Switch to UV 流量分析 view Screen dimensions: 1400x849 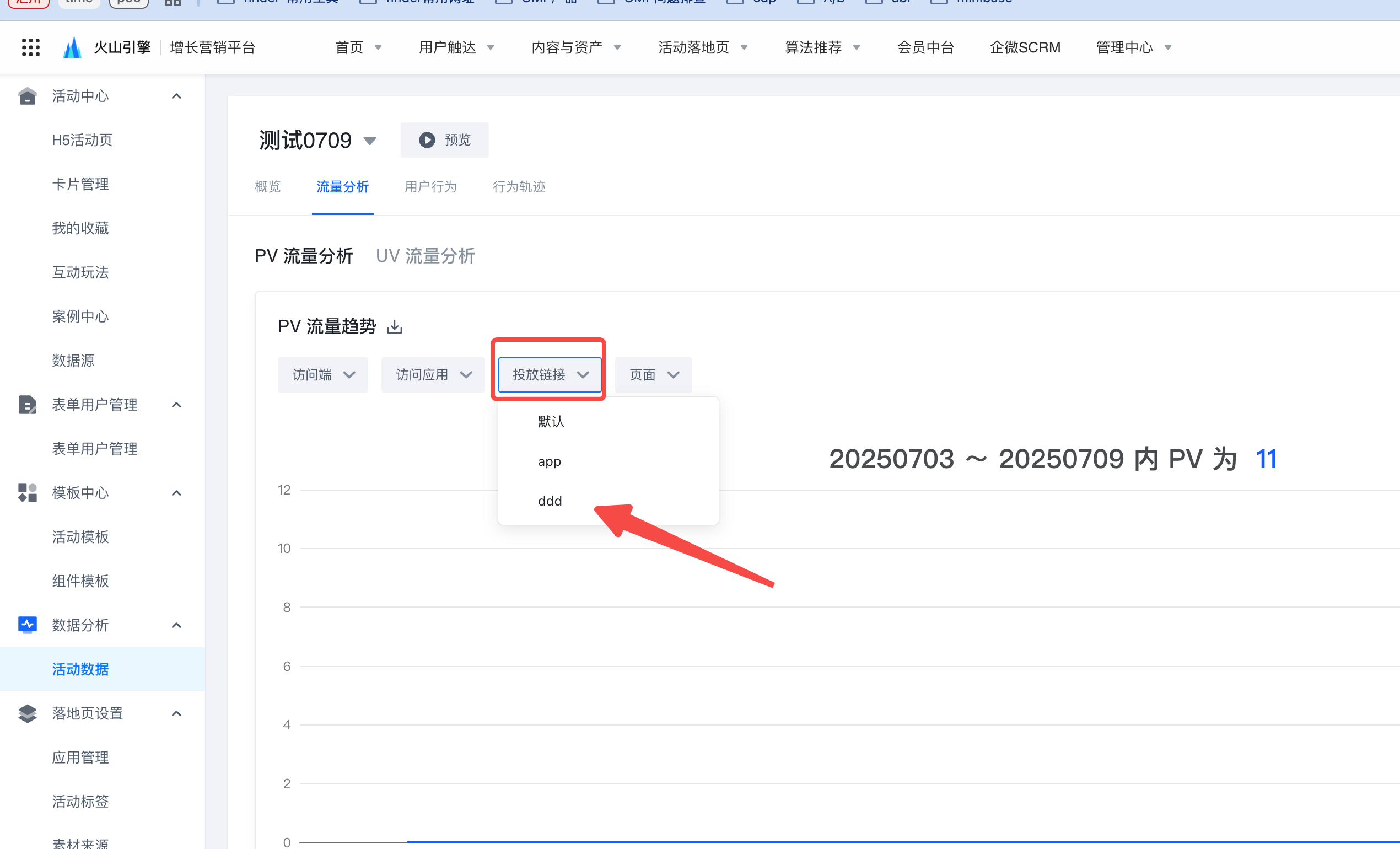425,256
